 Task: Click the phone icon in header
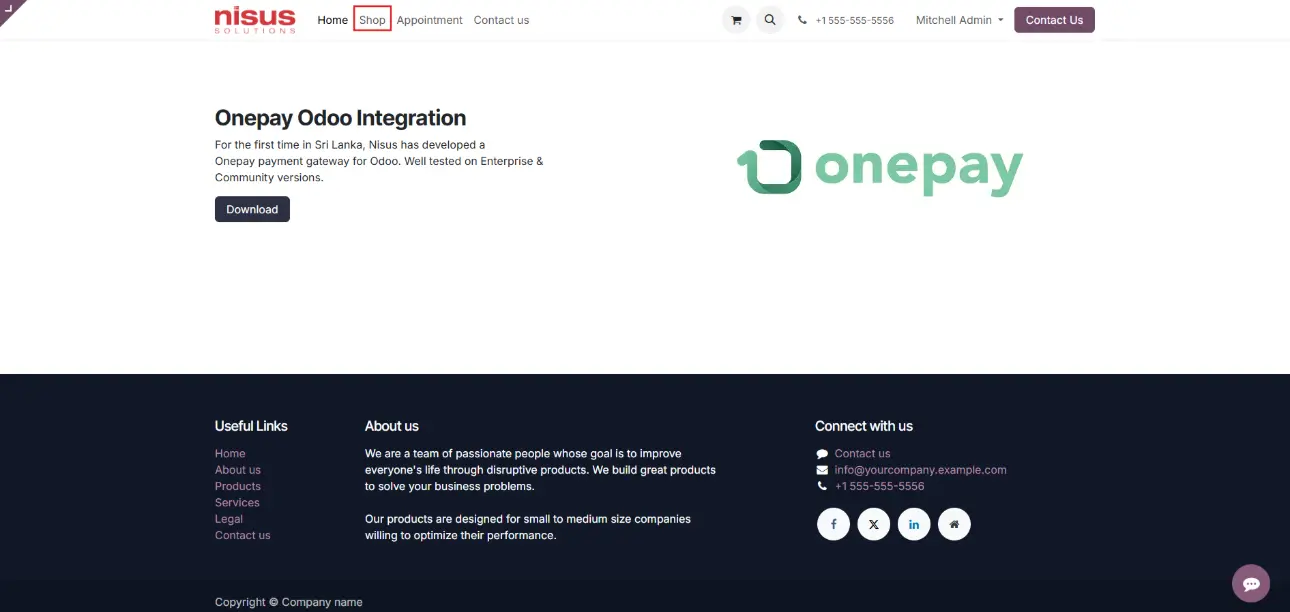[x=802, y=20]
